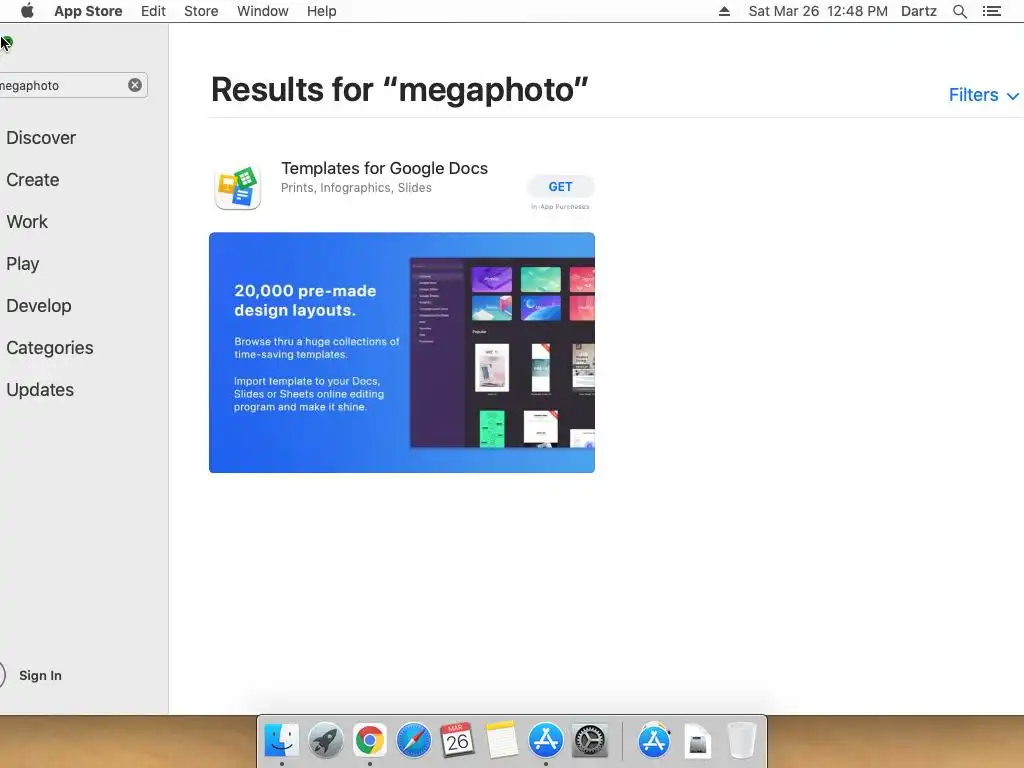Open the Templates for Google Docs title
The width and height of the screenshot is (1024, 768).
pyautogui.click(x=384, y=168)
